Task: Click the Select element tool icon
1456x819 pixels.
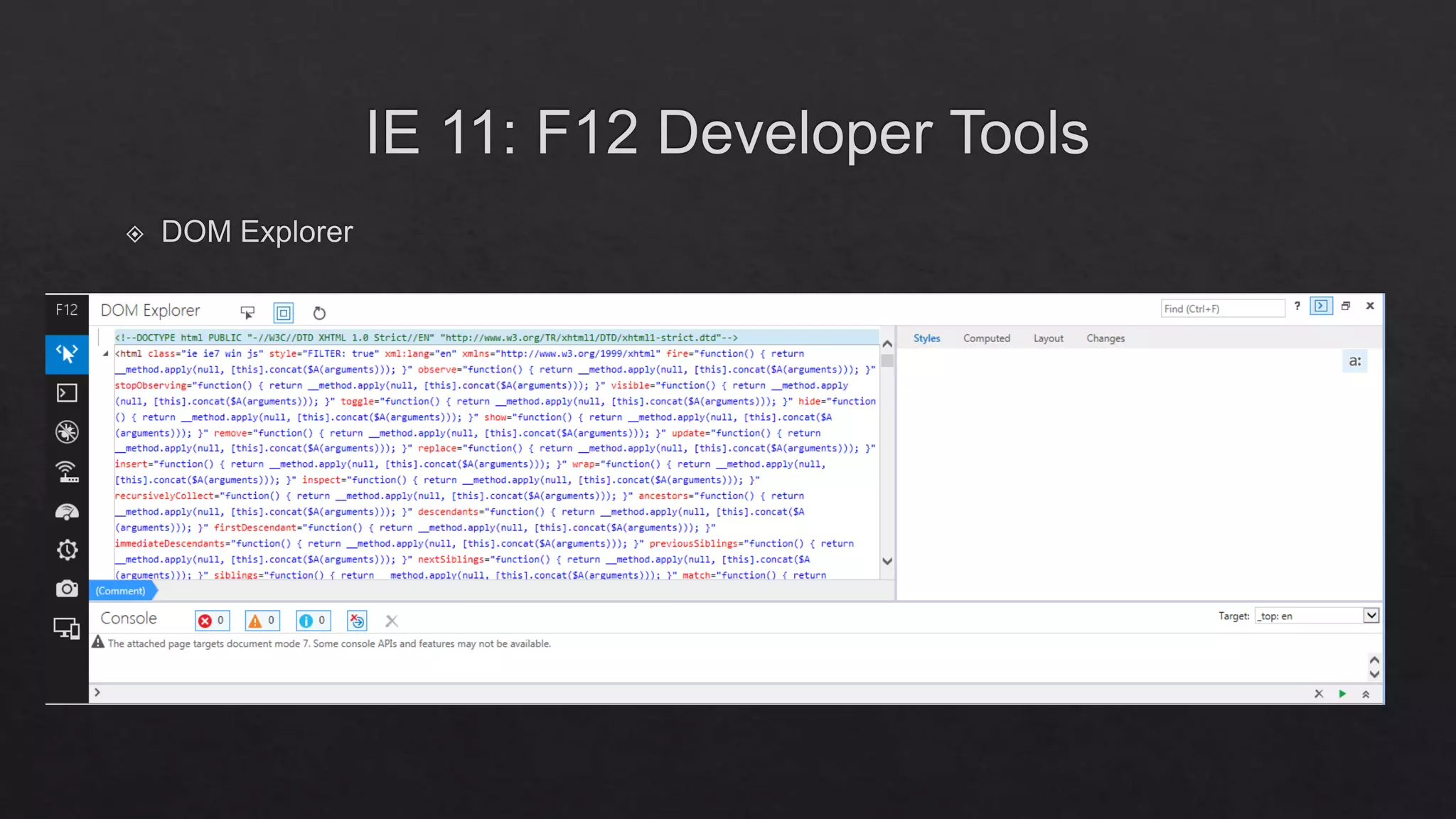Action: point(247,313)
